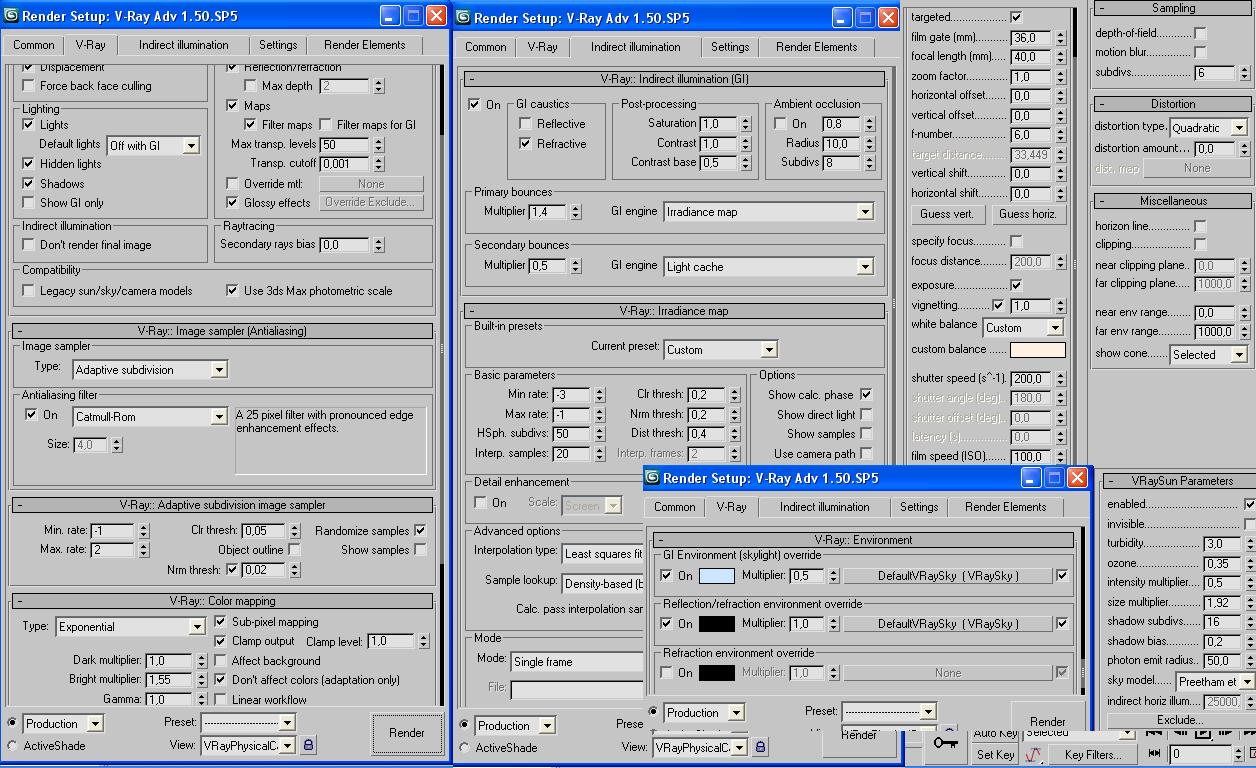This screenshot has height=768, width=1256.
Task: Open show cone Selected dropdown
Action: pyautogui.click(x=1209, y=355)
